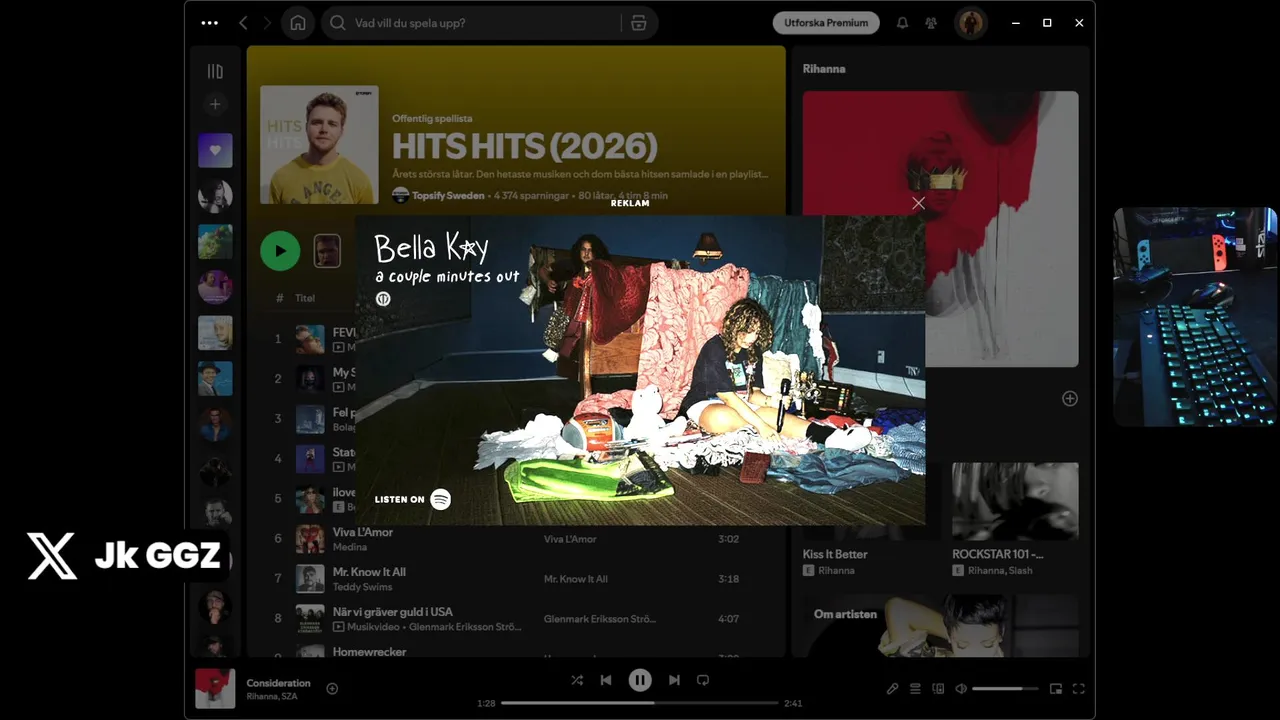Adjust the volume slider
Viewport: 1280px width, 720px height.
(1005, 688)
